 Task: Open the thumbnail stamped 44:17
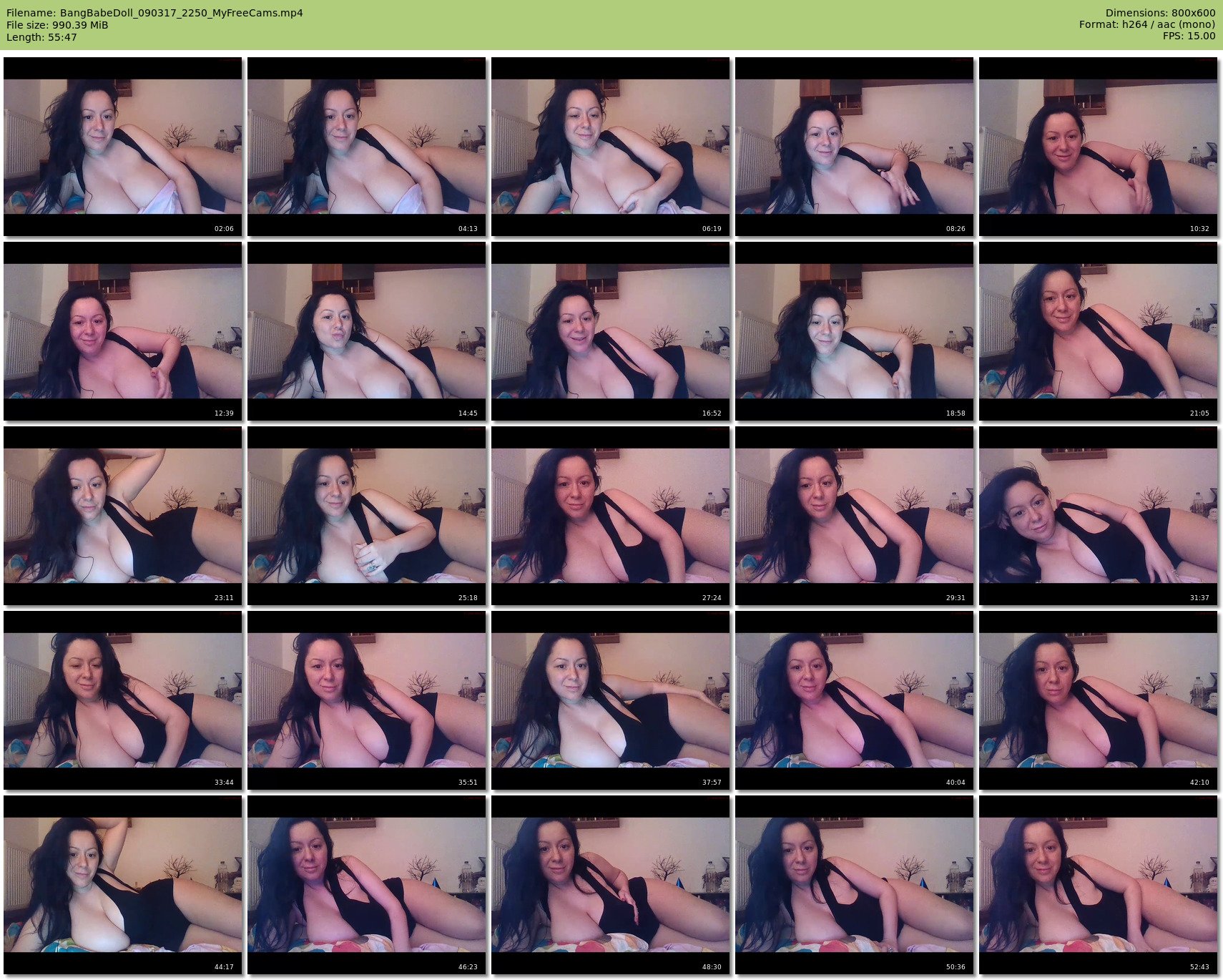click(123, 885)
